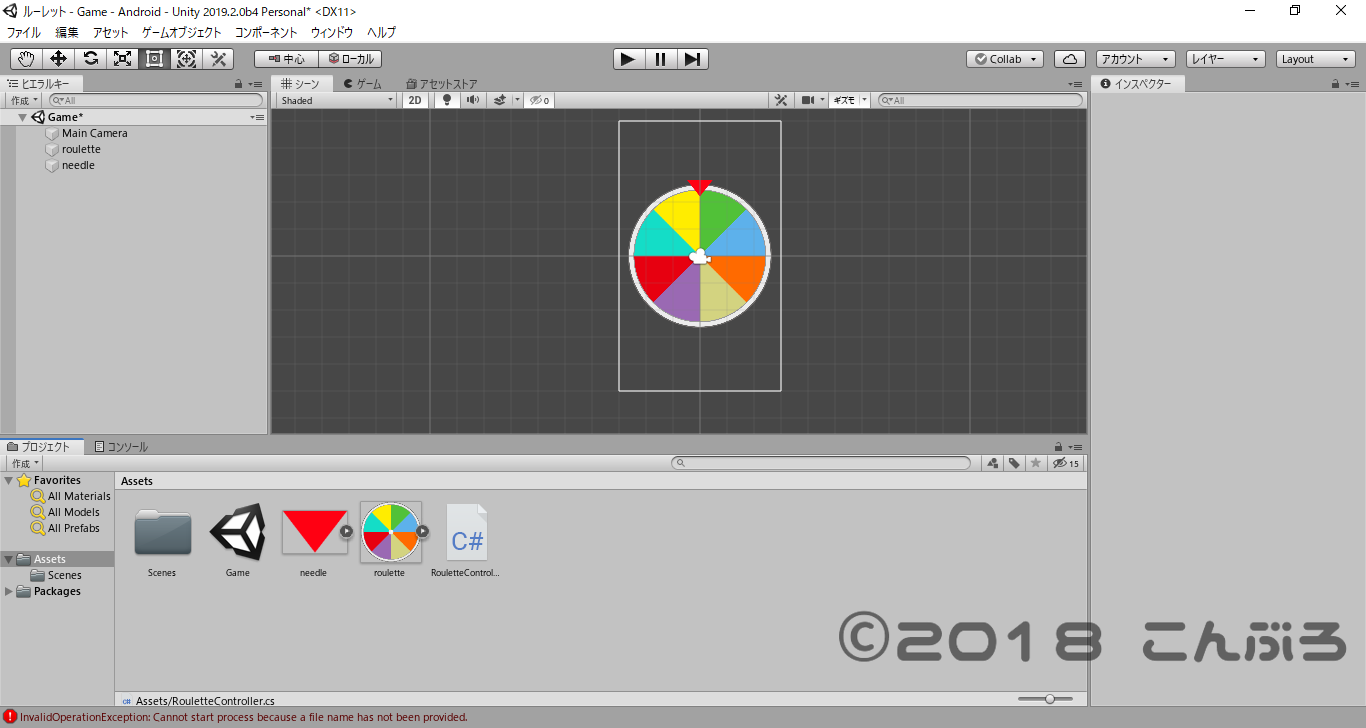Click the Unity cloud services icon
This screenshot has height=728, width=1366.
[x=1069, y=58]
